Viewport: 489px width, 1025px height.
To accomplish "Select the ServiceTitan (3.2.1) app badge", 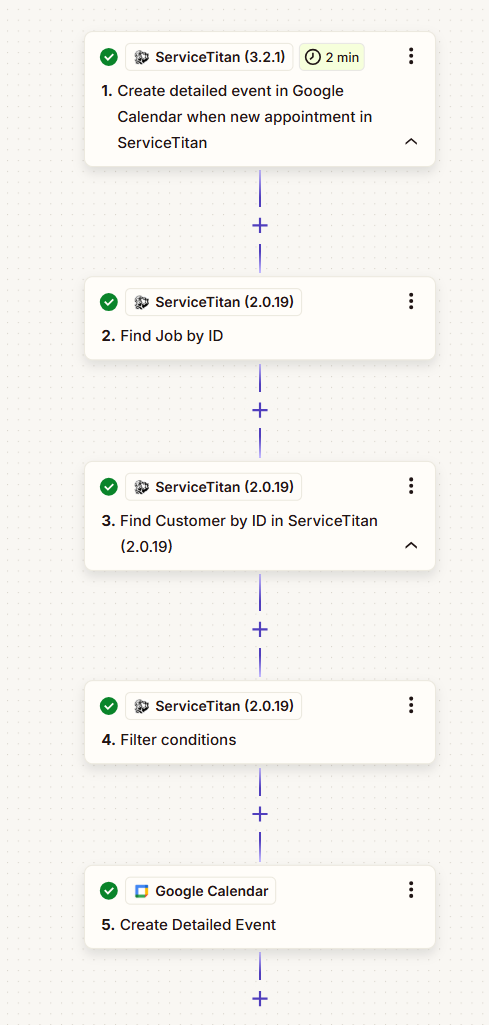I will pyautogui.click(x=209, y=57).
